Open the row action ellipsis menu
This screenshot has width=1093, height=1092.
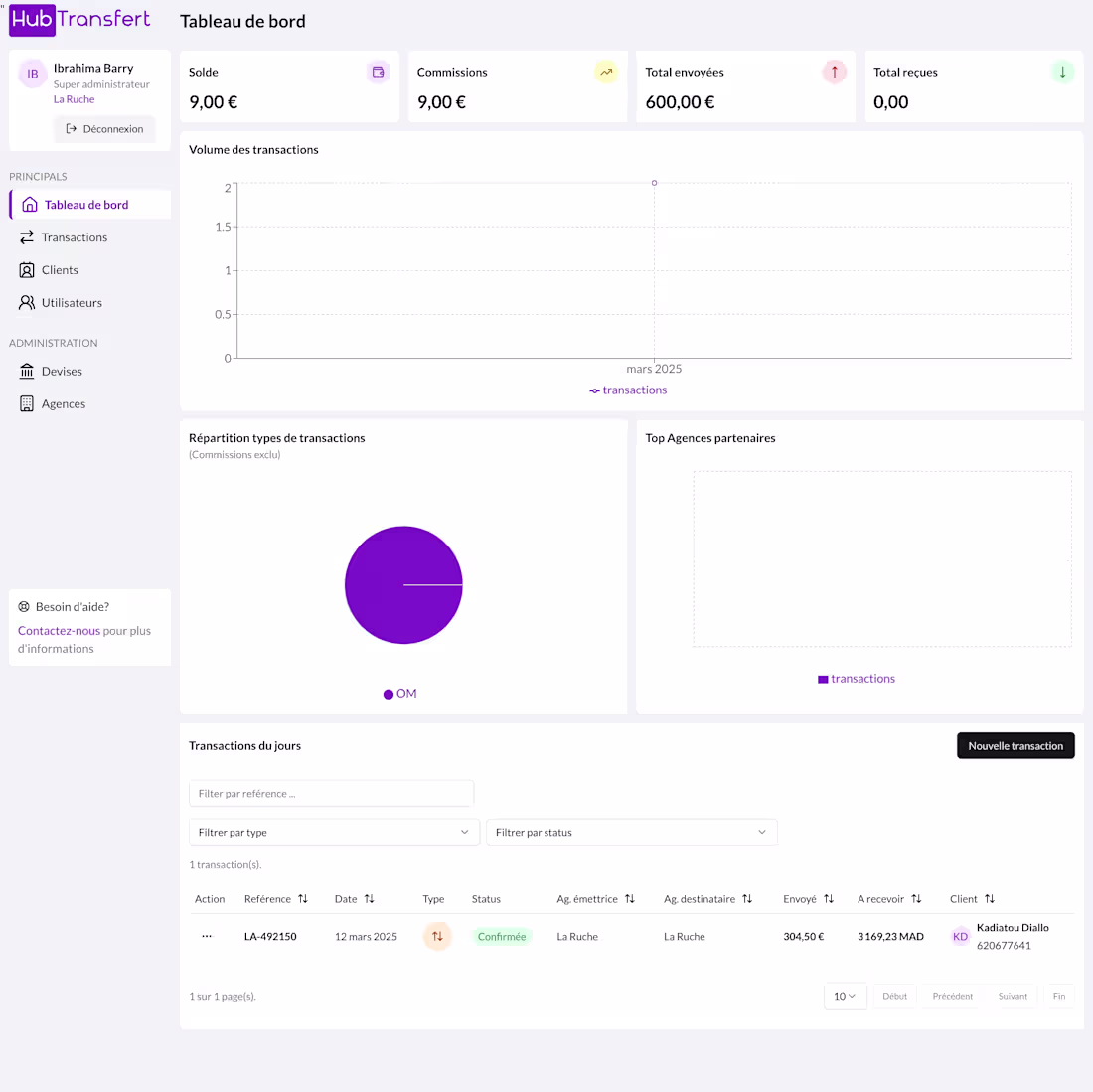[207, 936]
